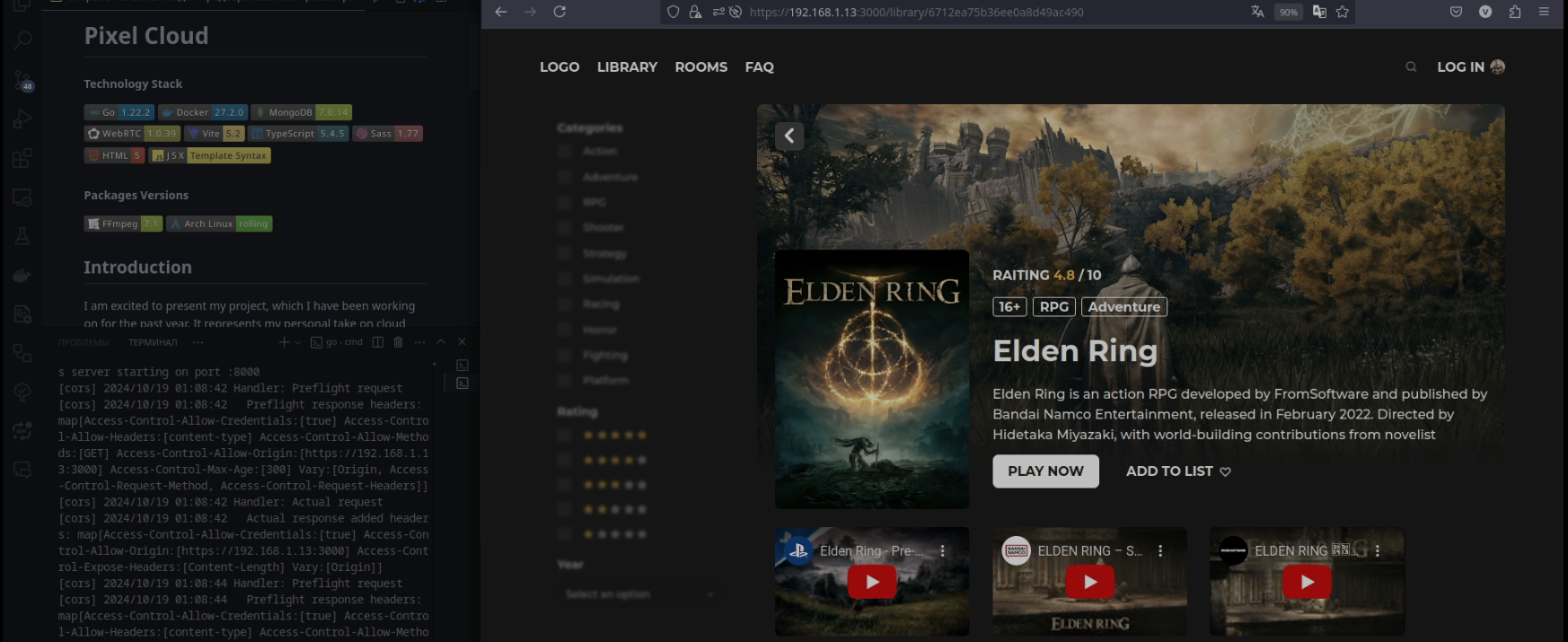This screenshot has height=642, width=1568.
Task: Open the Testing flask view in VS Code
Action: pyautogui.click(x=22, y=236)
